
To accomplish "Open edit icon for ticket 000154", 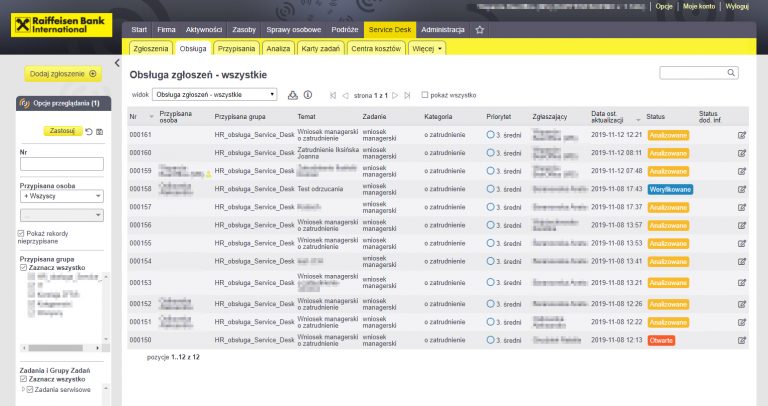I will pyautogui.click(x=742, y=262).
